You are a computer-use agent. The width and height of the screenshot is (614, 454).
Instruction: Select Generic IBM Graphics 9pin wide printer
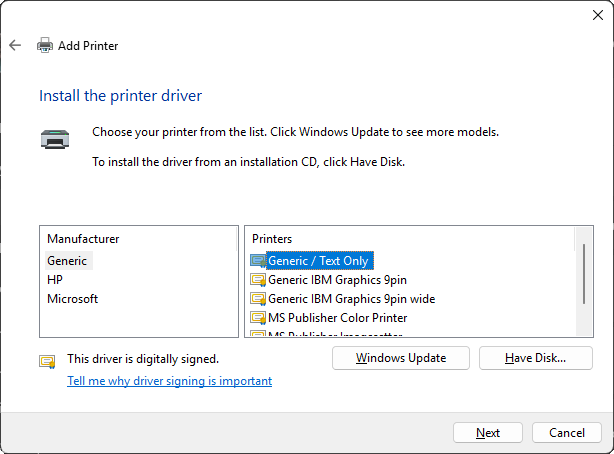pos(352,299)
